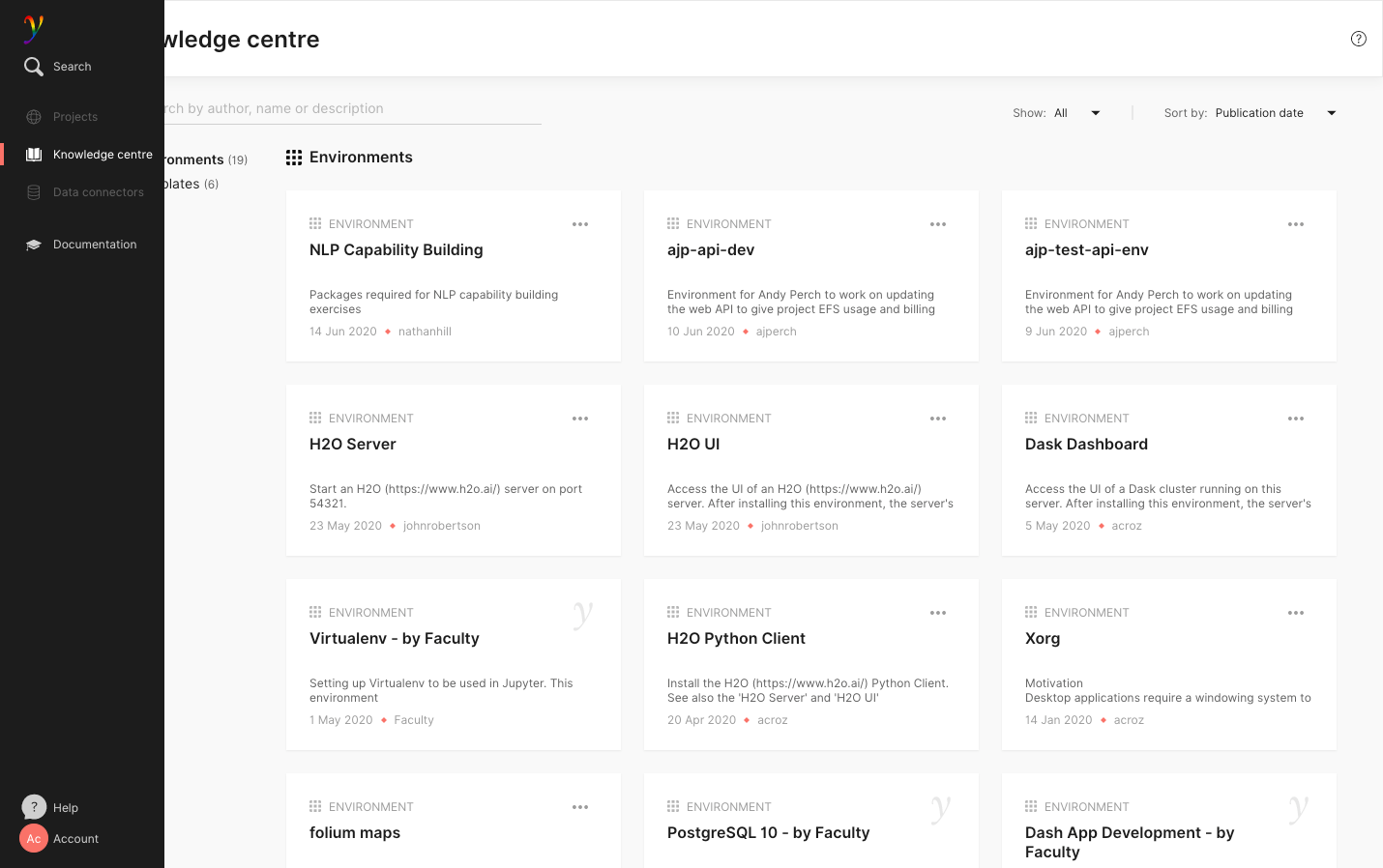The image size is (1383, 868).
Task: Click the Help question mark icon in sidebar
Action: (34, 807)
